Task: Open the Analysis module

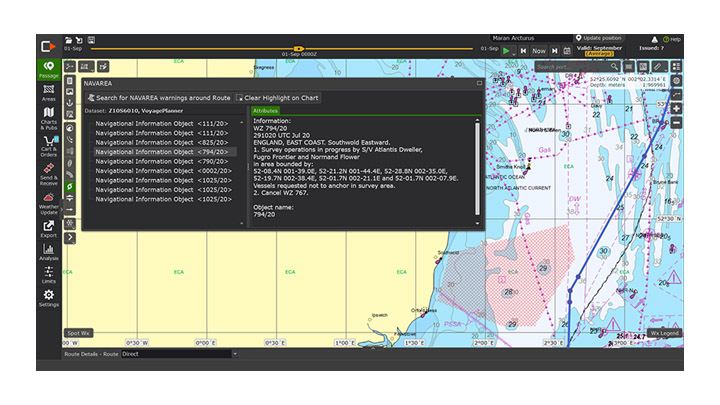Action: pyautogui.click(x=48, y=250)
